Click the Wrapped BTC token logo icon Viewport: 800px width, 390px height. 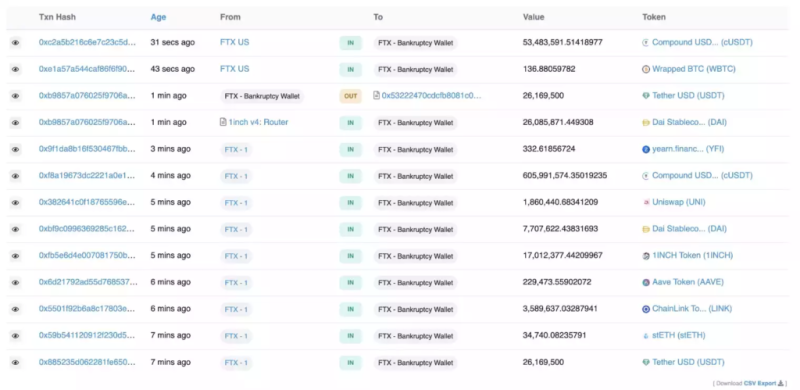[x=646, y=69]
